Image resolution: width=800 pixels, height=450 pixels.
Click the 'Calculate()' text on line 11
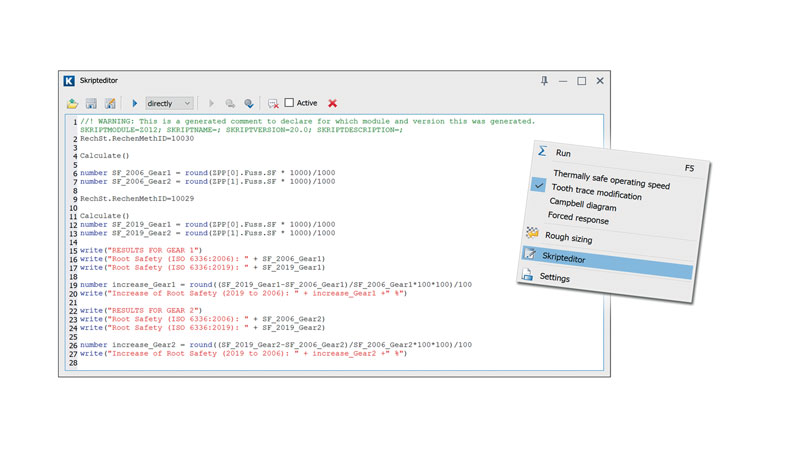(x=105, y=216)
